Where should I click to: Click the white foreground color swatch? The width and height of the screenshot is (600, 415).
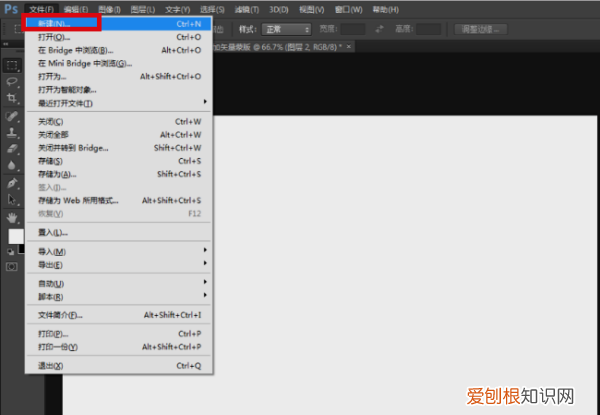14,236
